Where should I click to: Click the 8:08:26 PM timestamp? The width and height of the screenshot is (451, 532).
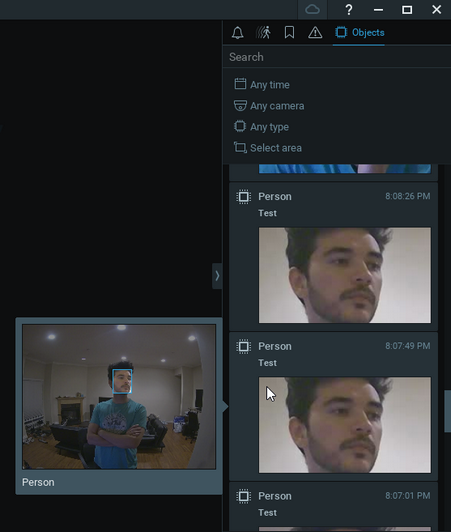(408, 196)
